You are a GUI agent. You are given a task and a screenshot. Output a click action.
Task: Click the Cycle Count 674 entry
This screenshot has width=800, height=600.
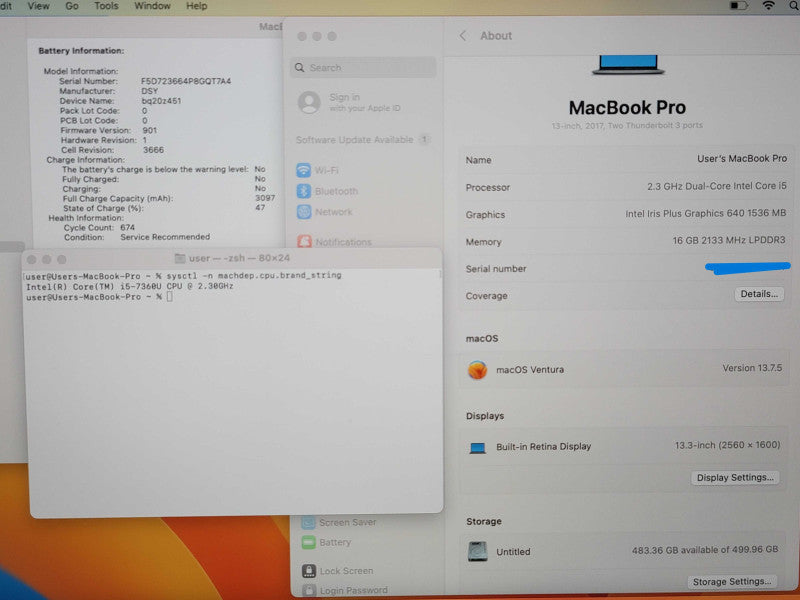pyautogui.click(x=99, y=228)
